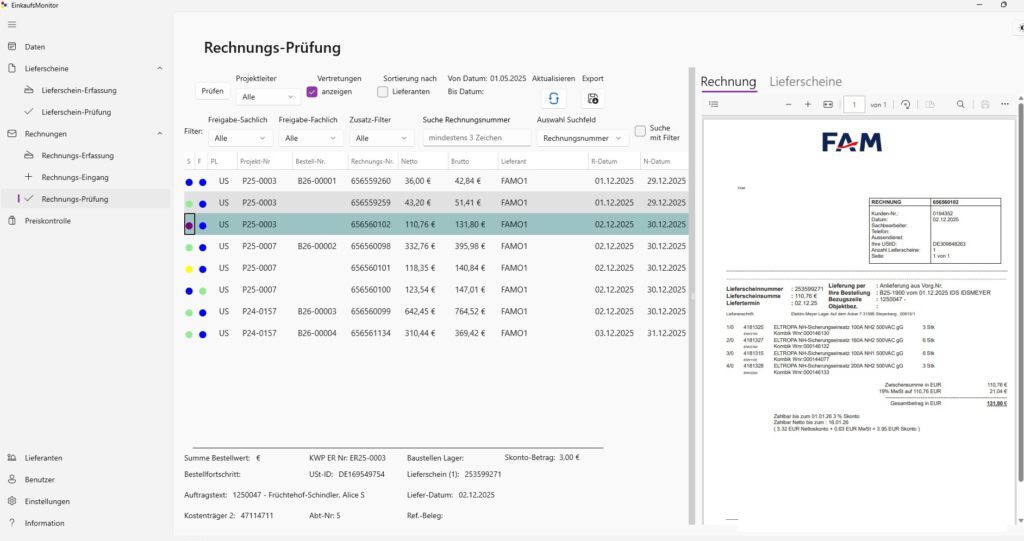Click the Lieferscheine document icon
Screen dimensions: 1024x541
pos(12,69)
